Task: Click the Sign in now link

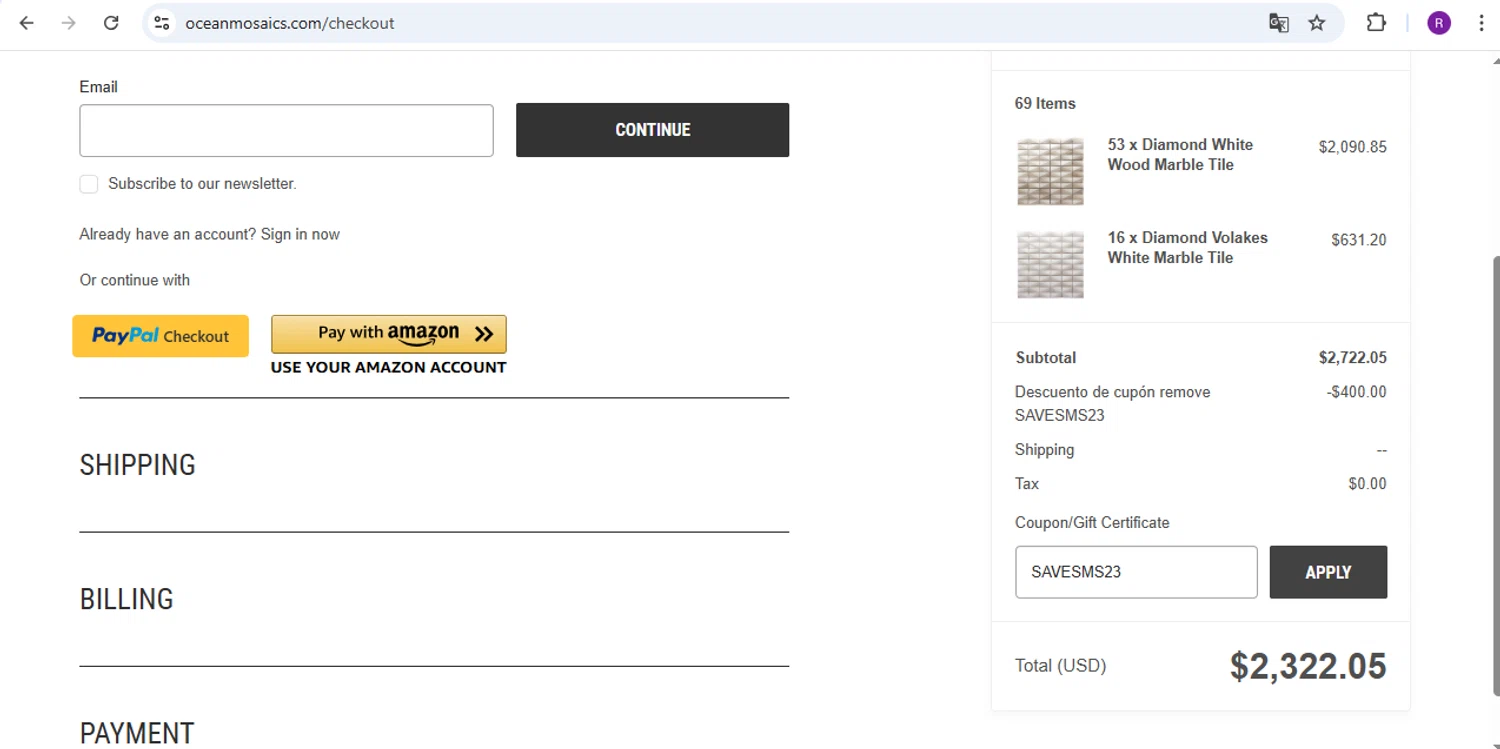Action: (300, 234)
